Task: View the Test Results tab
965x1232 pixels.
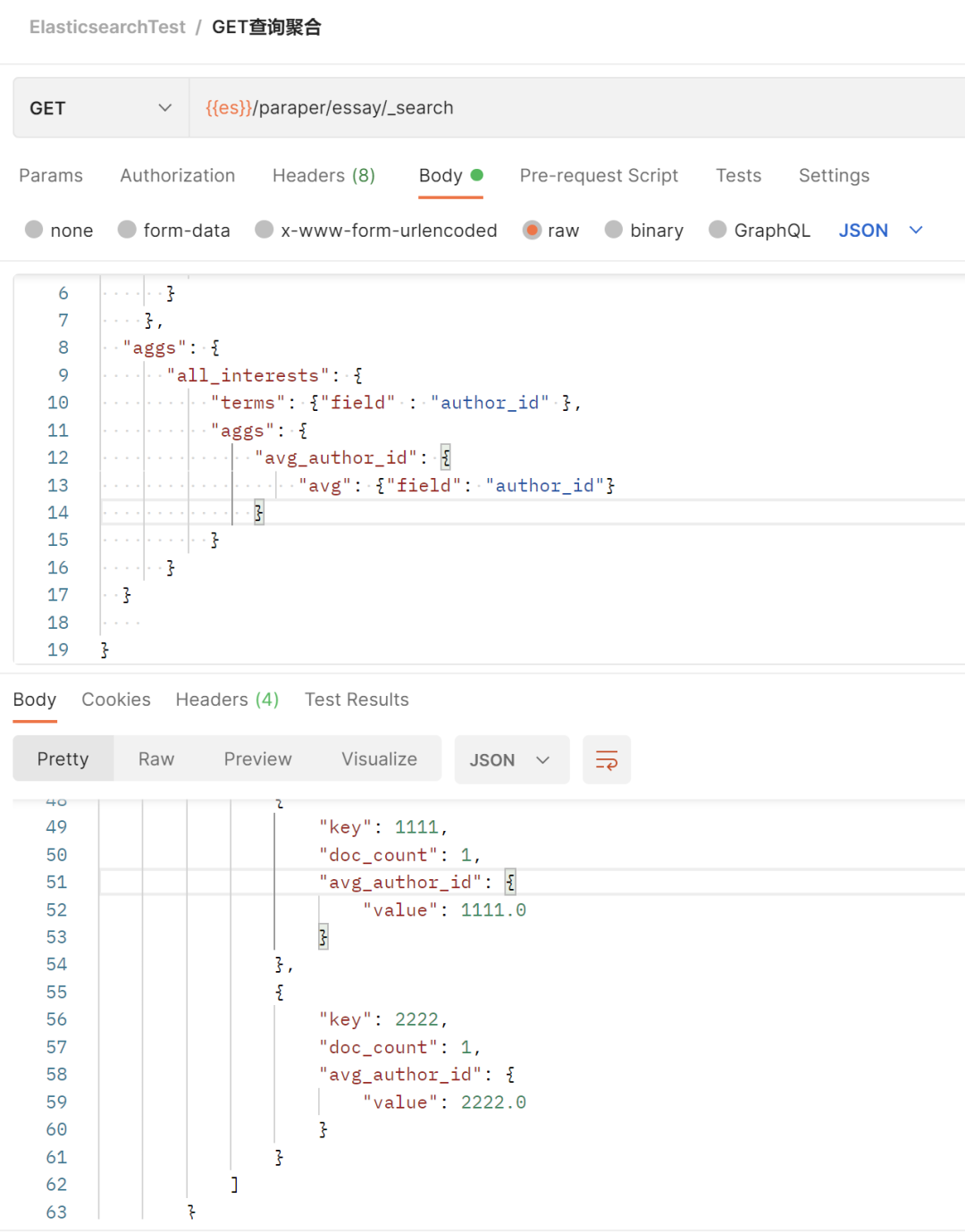Action: [357, 700]
